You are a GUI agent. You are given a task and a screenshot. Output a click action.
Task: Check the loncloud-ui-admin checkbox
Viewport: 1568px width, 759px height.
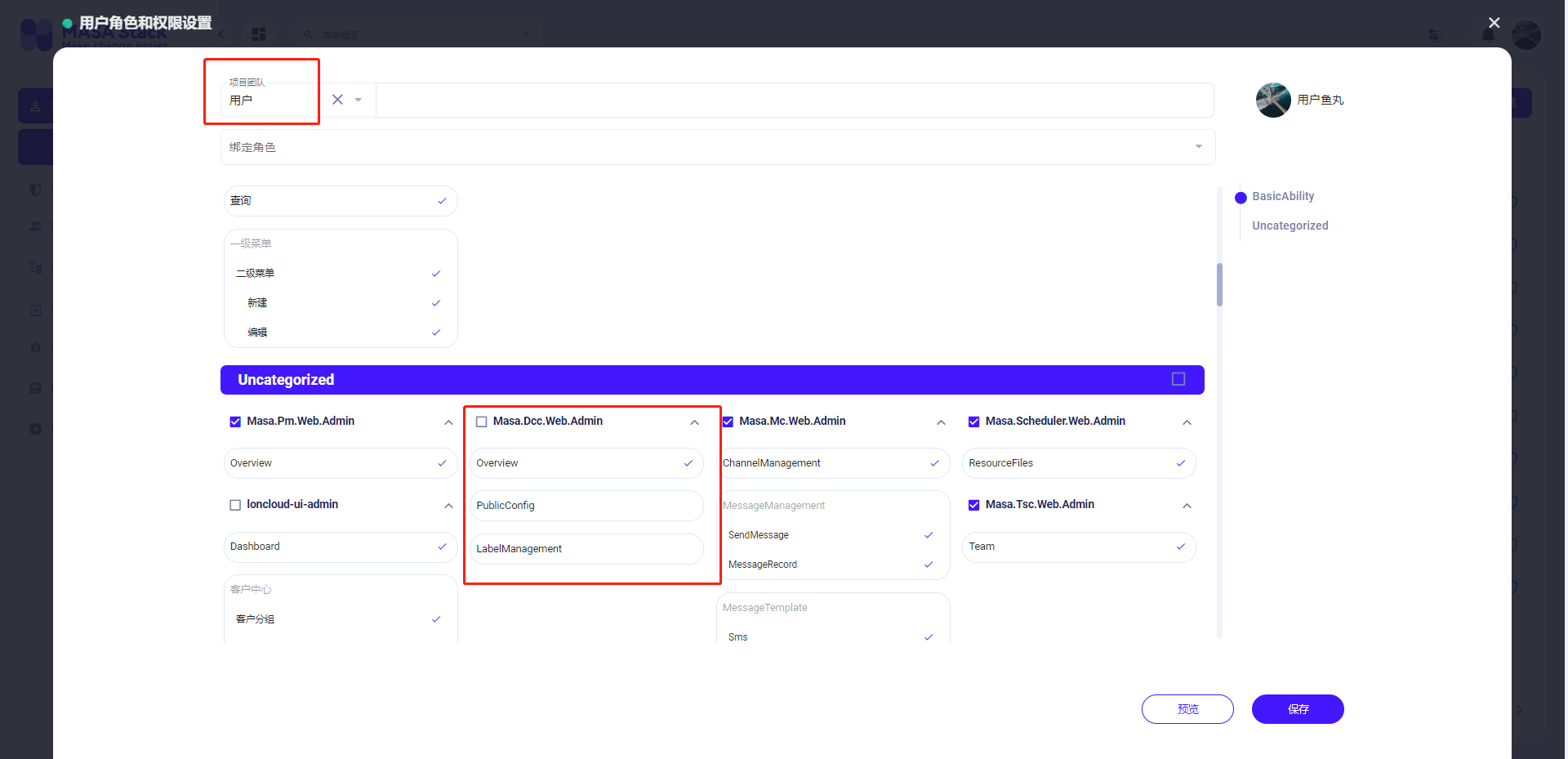point(235,505)
